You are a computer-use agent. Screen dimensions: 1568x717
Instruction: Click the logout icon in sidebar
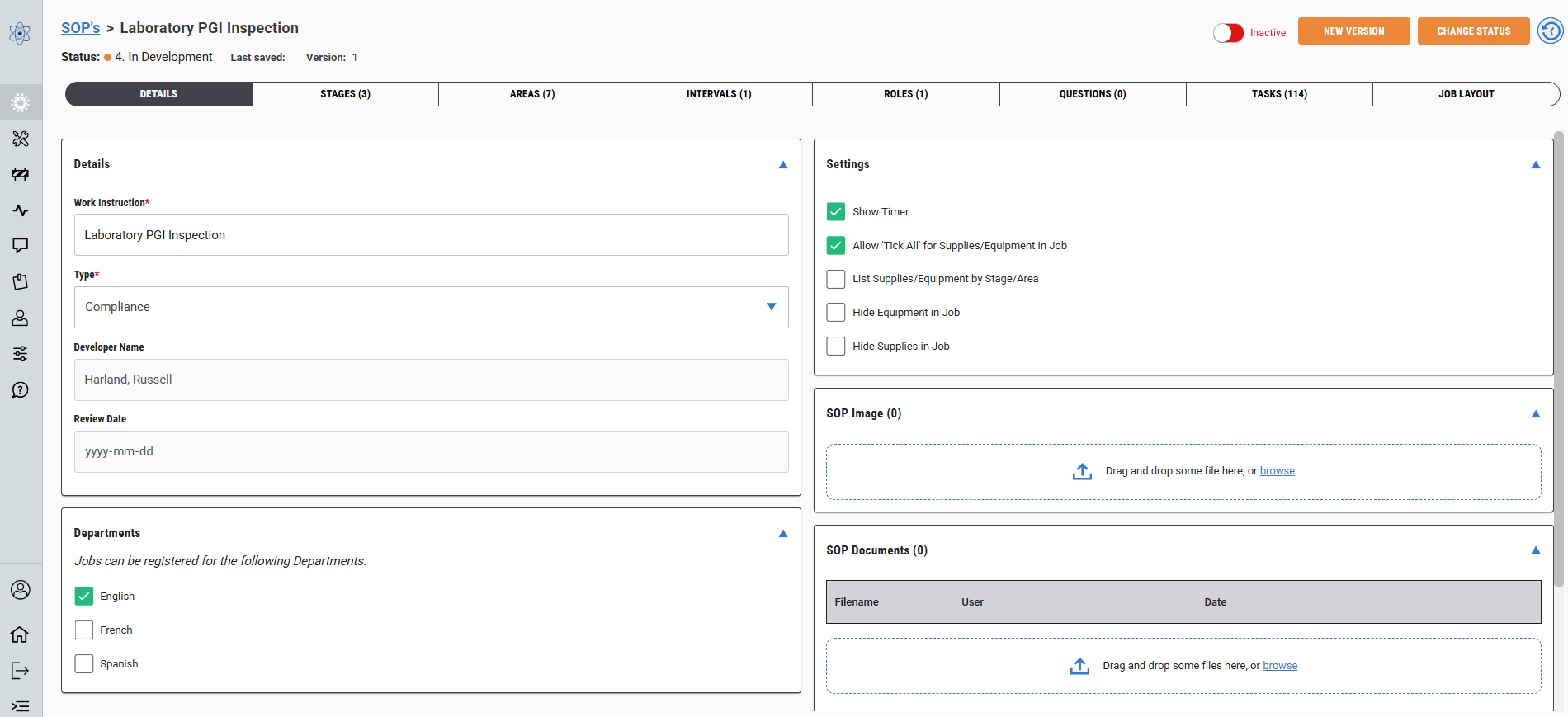(21, 671)
